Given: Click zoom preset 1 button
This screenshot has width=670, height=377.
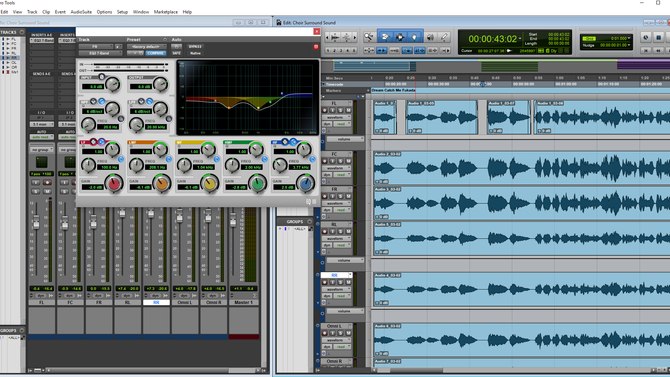Looking at the screenshot, I should click(x=328, y=50).
